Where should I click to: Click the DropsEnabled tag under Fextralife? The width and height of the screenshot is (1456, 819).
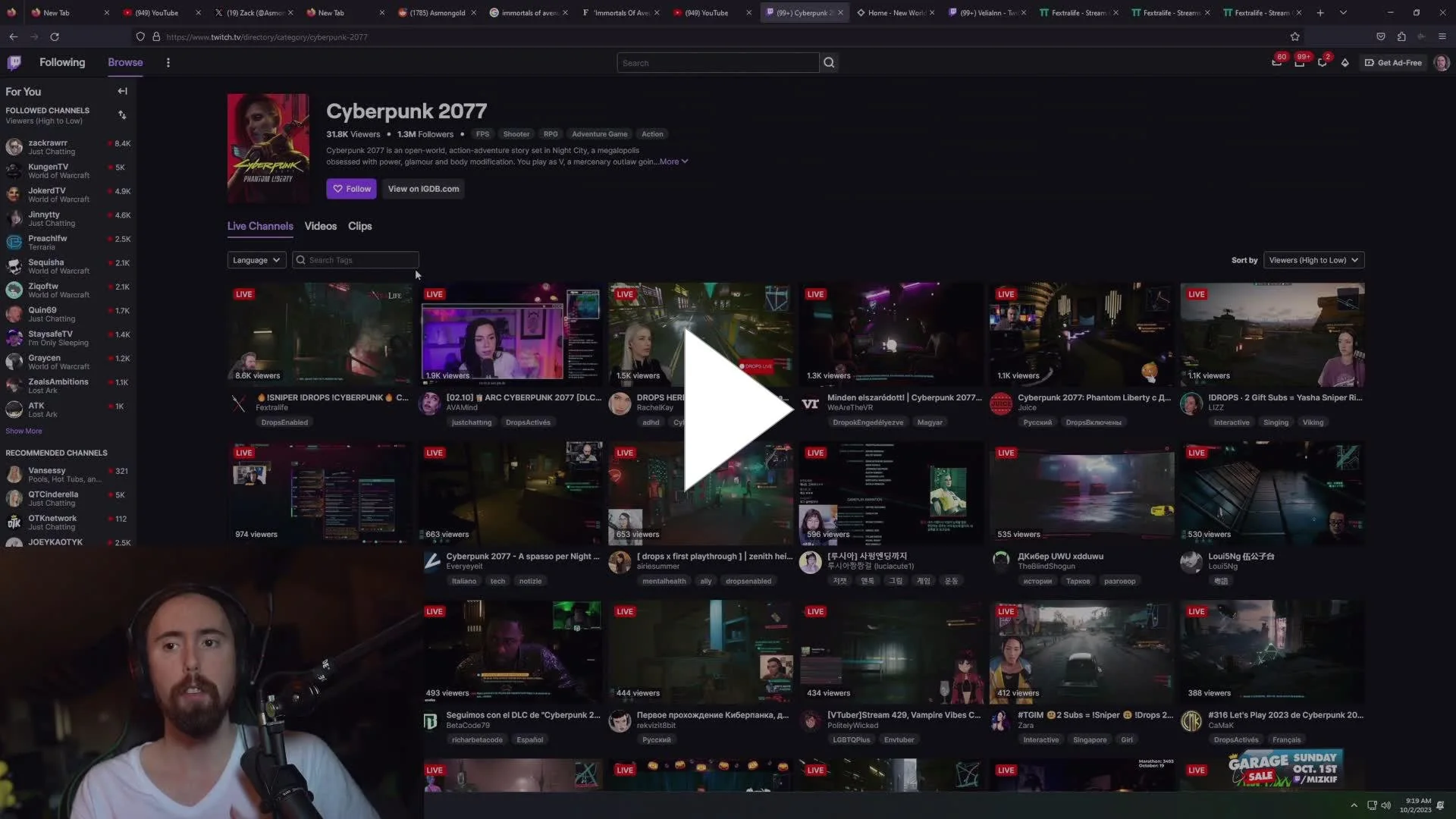[x=284, y=422]
